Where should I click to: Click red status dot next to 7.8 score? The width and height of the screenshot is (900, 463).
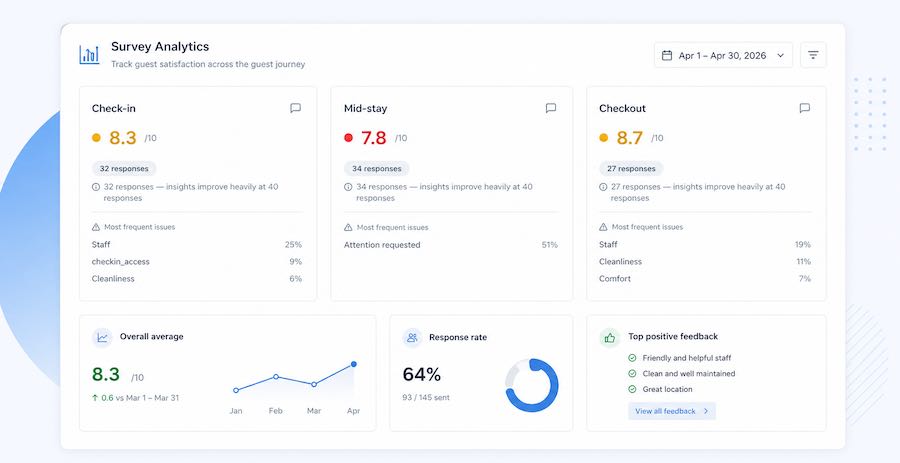pos(348,138)
